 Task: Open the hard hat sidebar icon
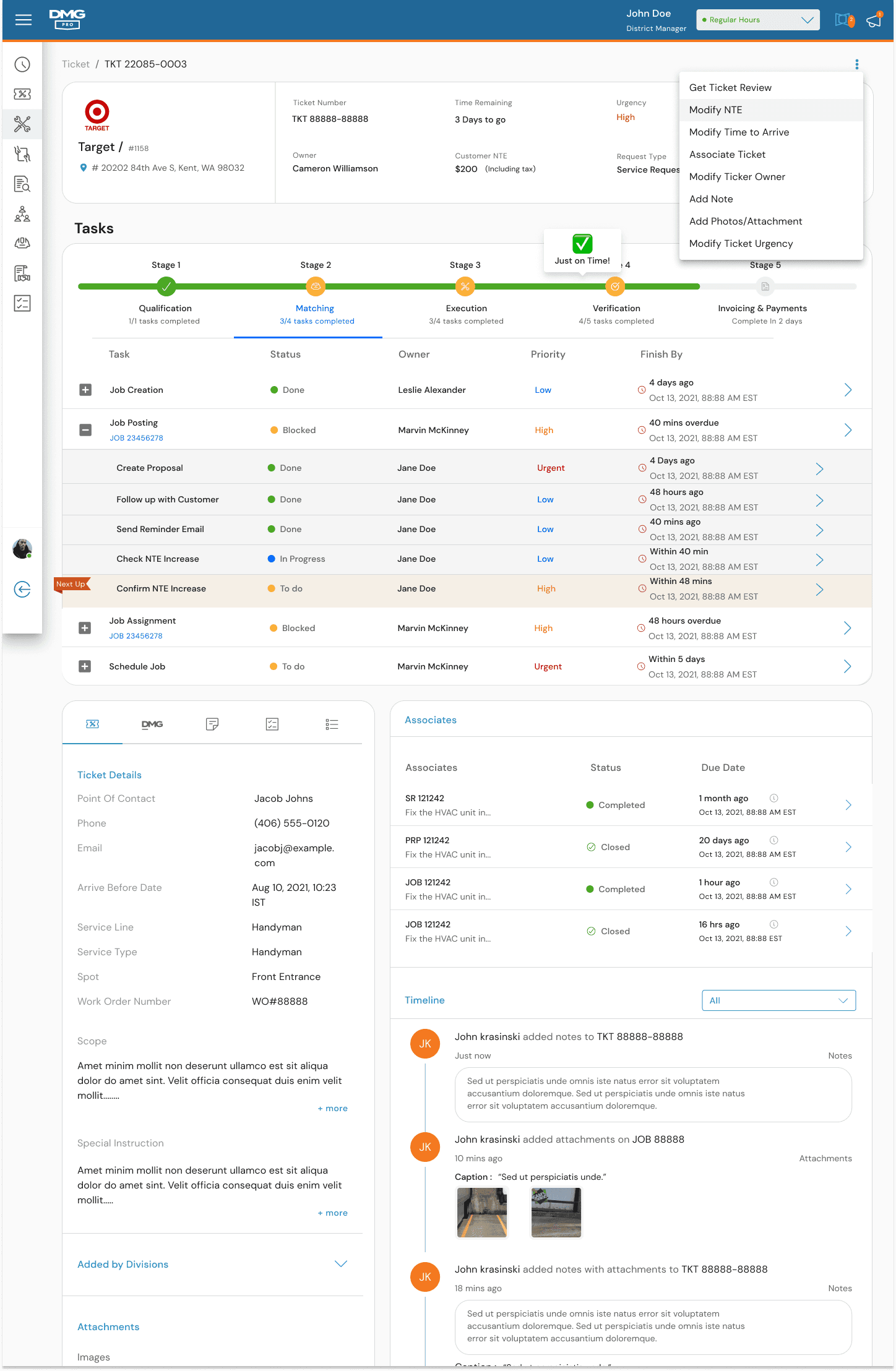(22, 243)
